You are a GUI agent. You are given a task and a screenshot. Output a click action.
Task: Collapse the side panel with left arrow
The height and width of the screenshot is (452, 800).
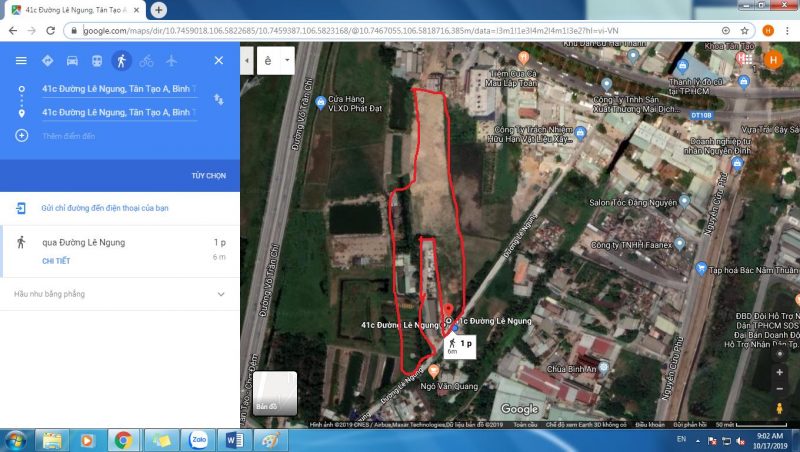pyautogui.click(x=248, y=60)
